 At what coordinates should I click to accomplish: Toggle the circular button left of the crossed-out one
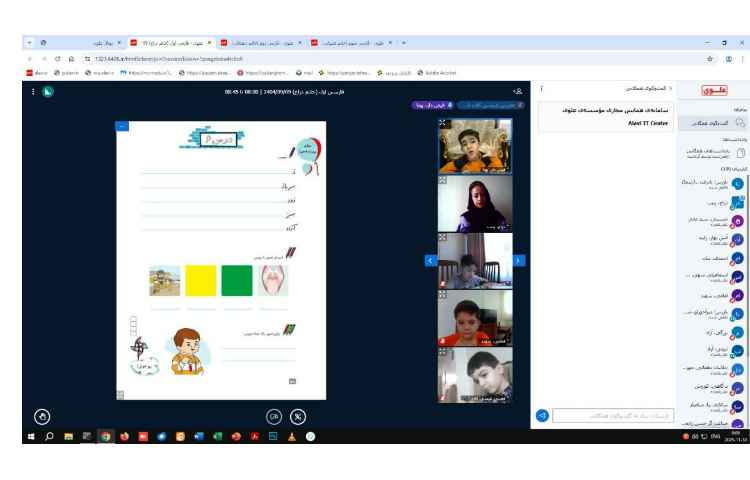(x=274, y=416)
